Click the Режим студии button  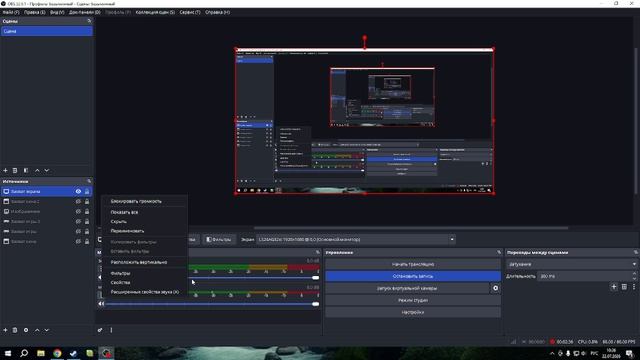[x=413, y=300]
